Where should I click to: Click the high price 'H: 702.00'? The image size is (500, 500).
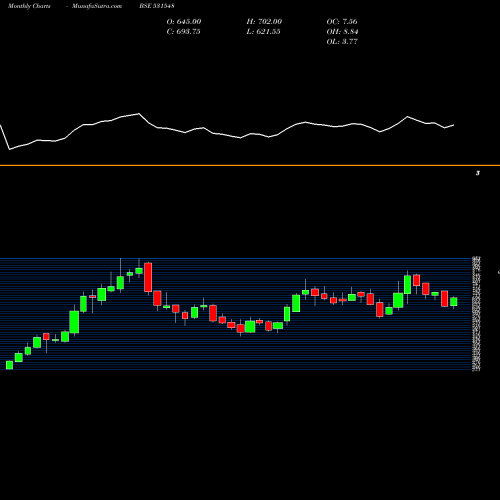click(x=264, y=21)
